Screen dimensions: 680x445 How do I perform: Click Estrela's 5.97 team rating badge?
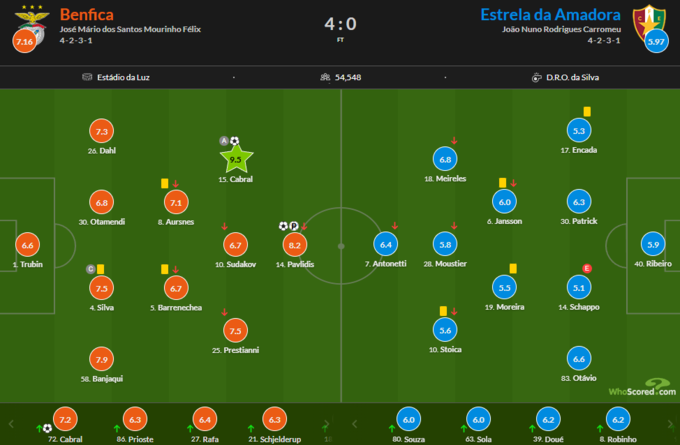pyautogui.click(x=656, y=41)
